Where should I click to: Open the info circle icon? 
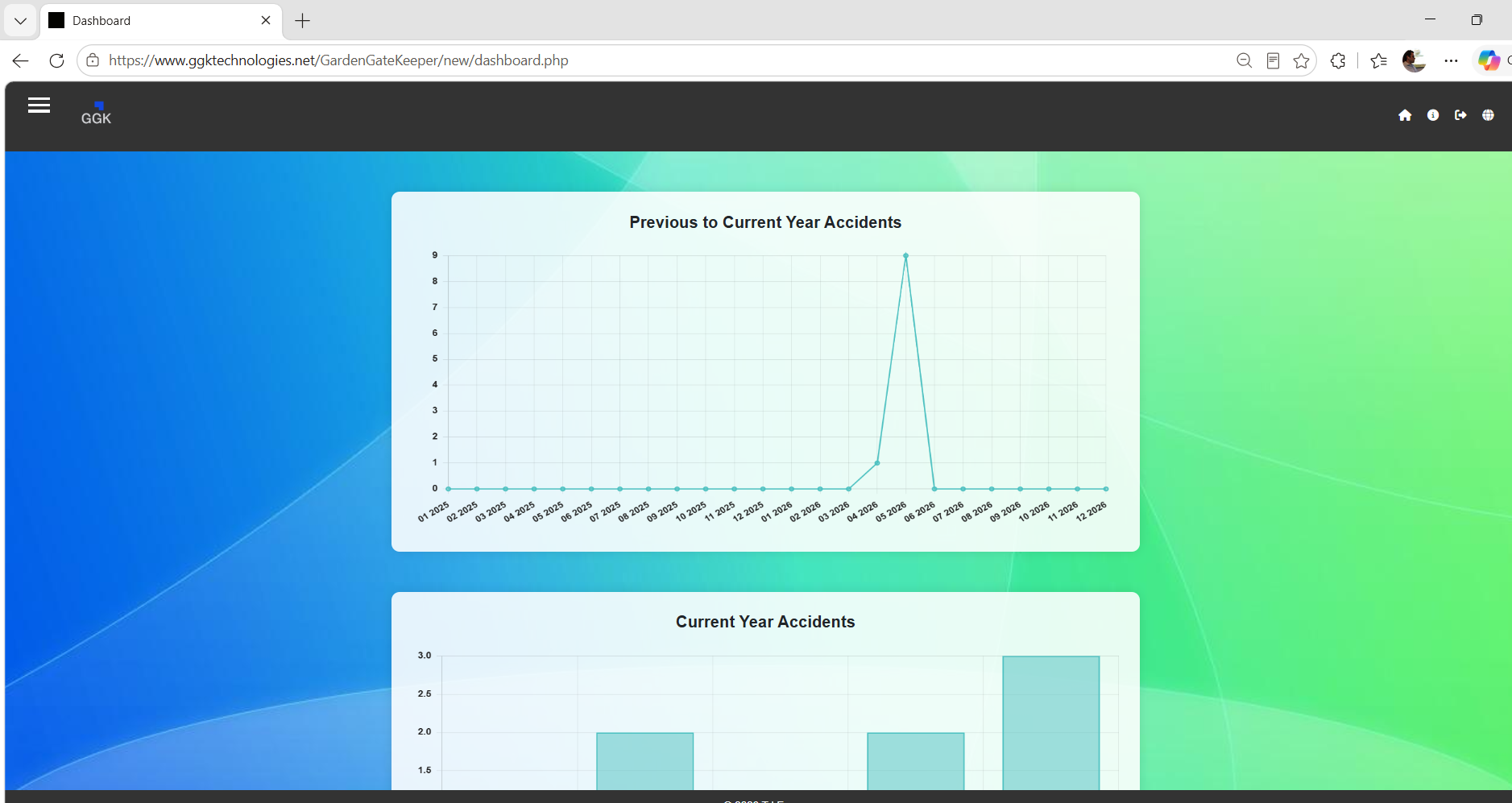pyautogui.click(x=1433, y=115)
